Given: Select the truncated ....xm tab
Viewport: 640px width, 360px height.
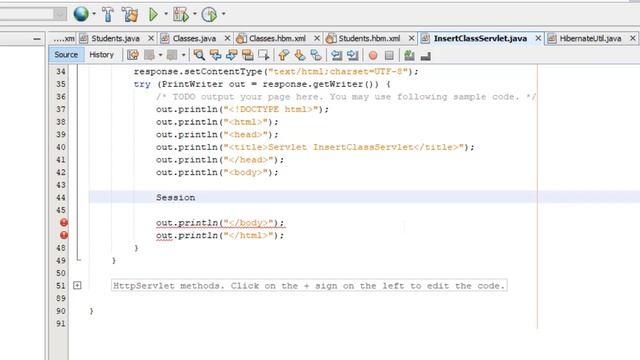Looking at the screenshot, I should tap(64, 38).
